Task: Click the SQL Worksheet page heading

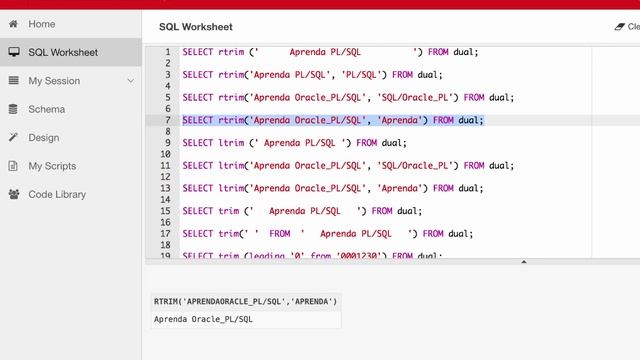Action: point(196,27)
